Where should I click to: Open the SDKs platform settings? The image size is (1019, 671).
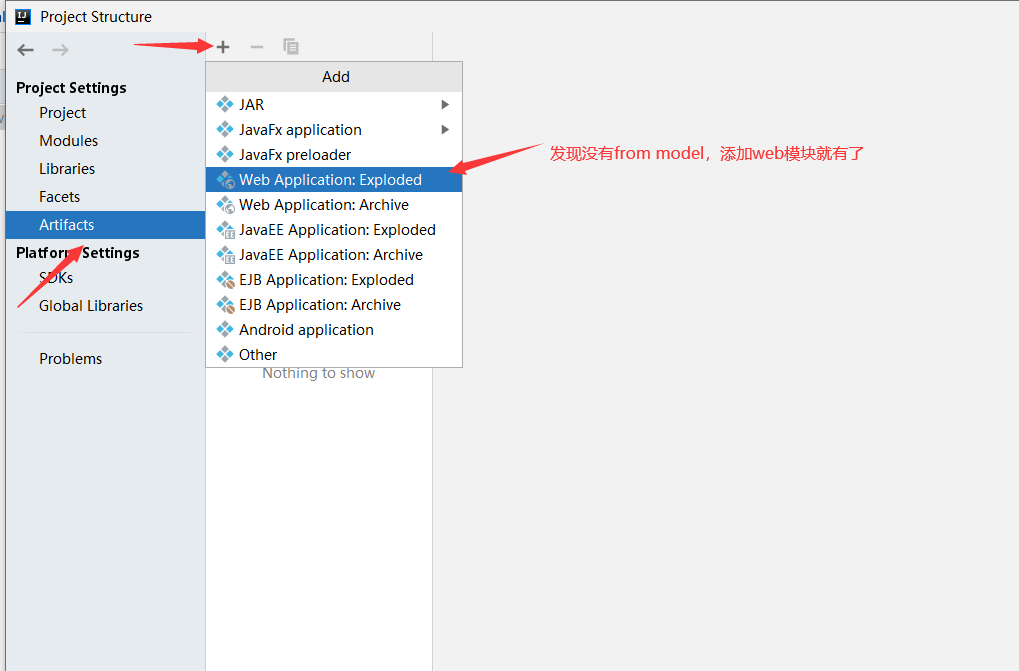(105, 278)
